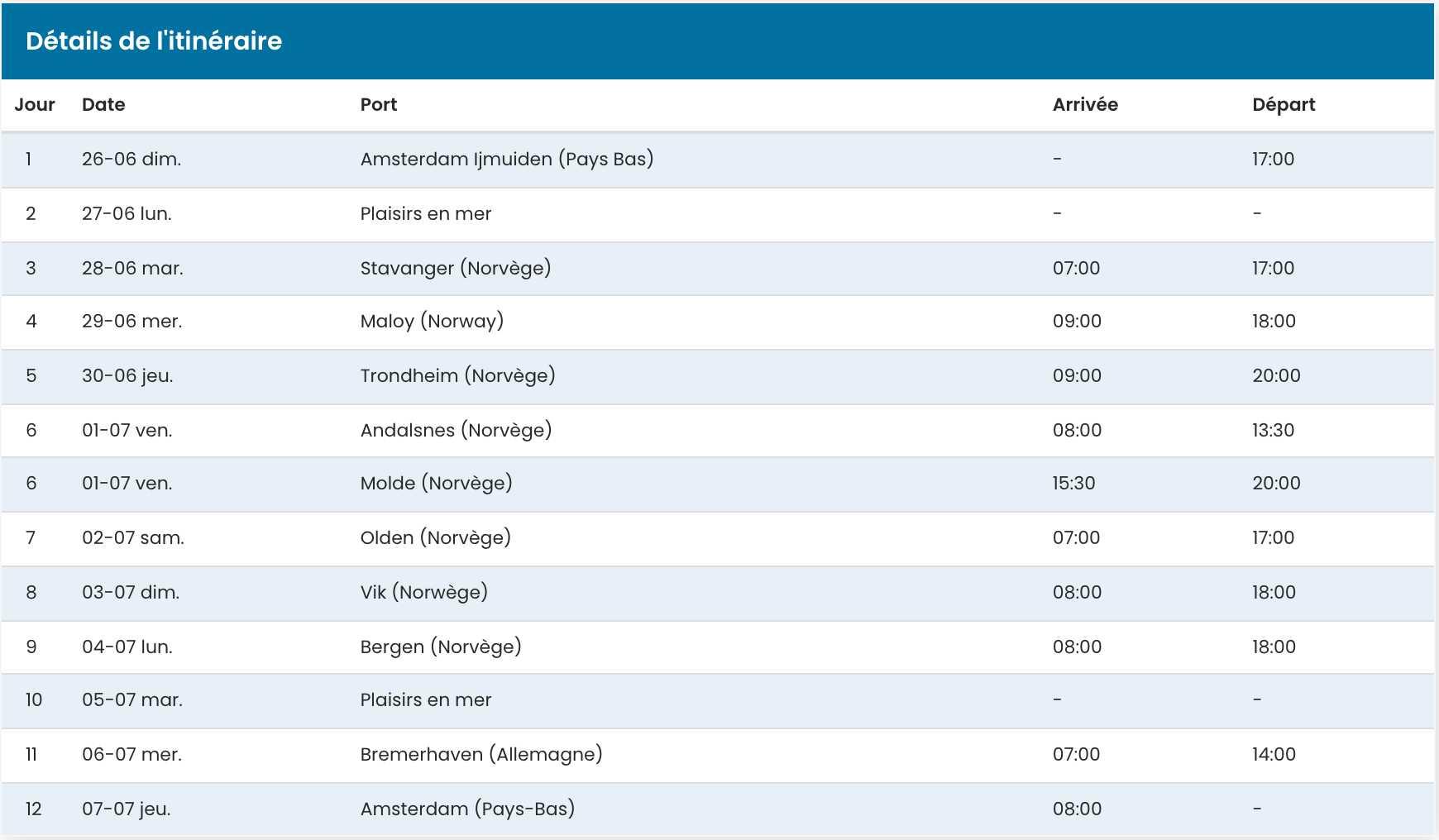Select Andalsnes (Norvège) in the itinerary
This screenshot has width=1439, height=840.
[456, 430]
